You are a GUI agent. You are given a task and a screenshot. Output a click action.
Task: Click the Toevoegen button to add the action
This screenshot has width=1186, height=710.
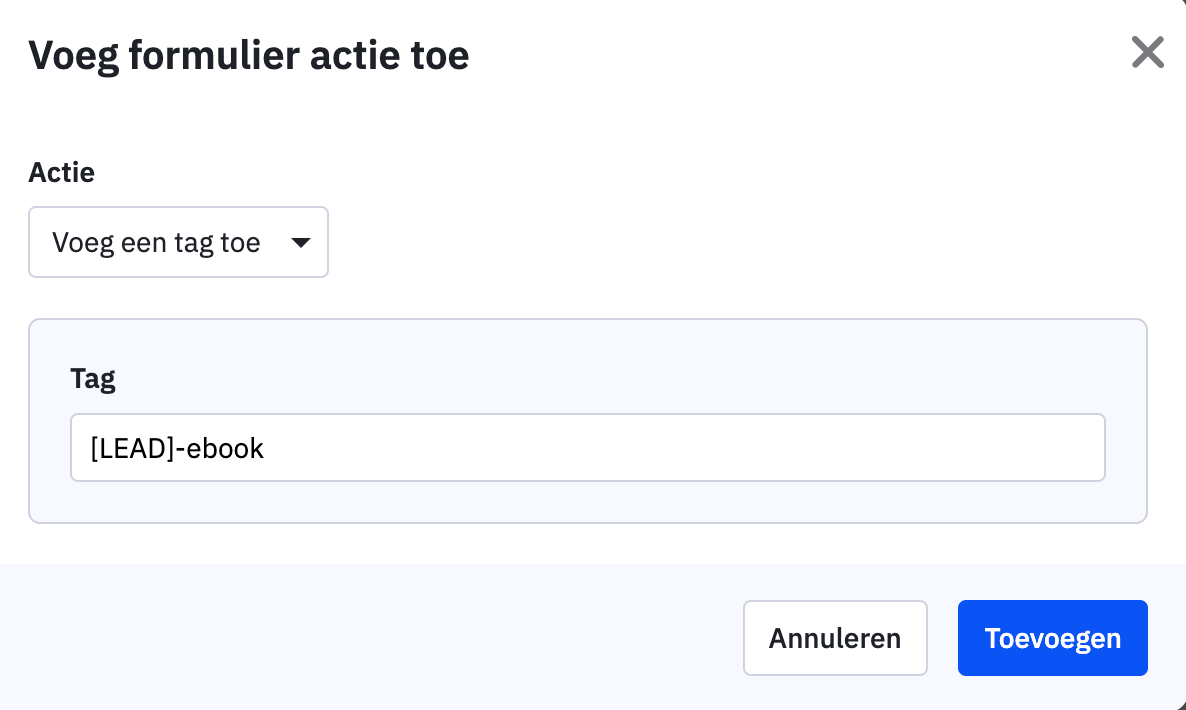(x=1052, y=638)
